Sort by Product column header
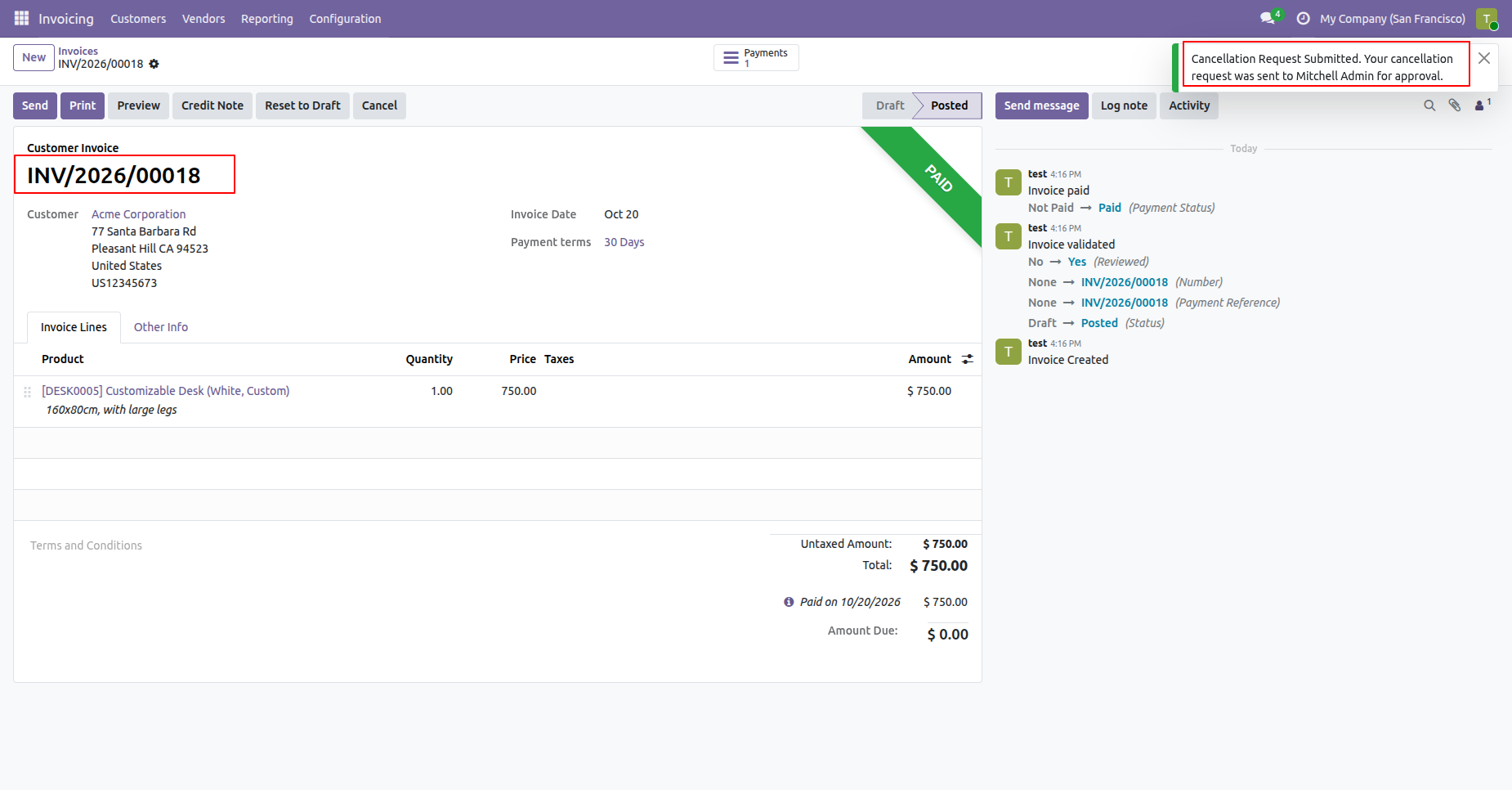The image size is (1512, 790). pos(63,359)
